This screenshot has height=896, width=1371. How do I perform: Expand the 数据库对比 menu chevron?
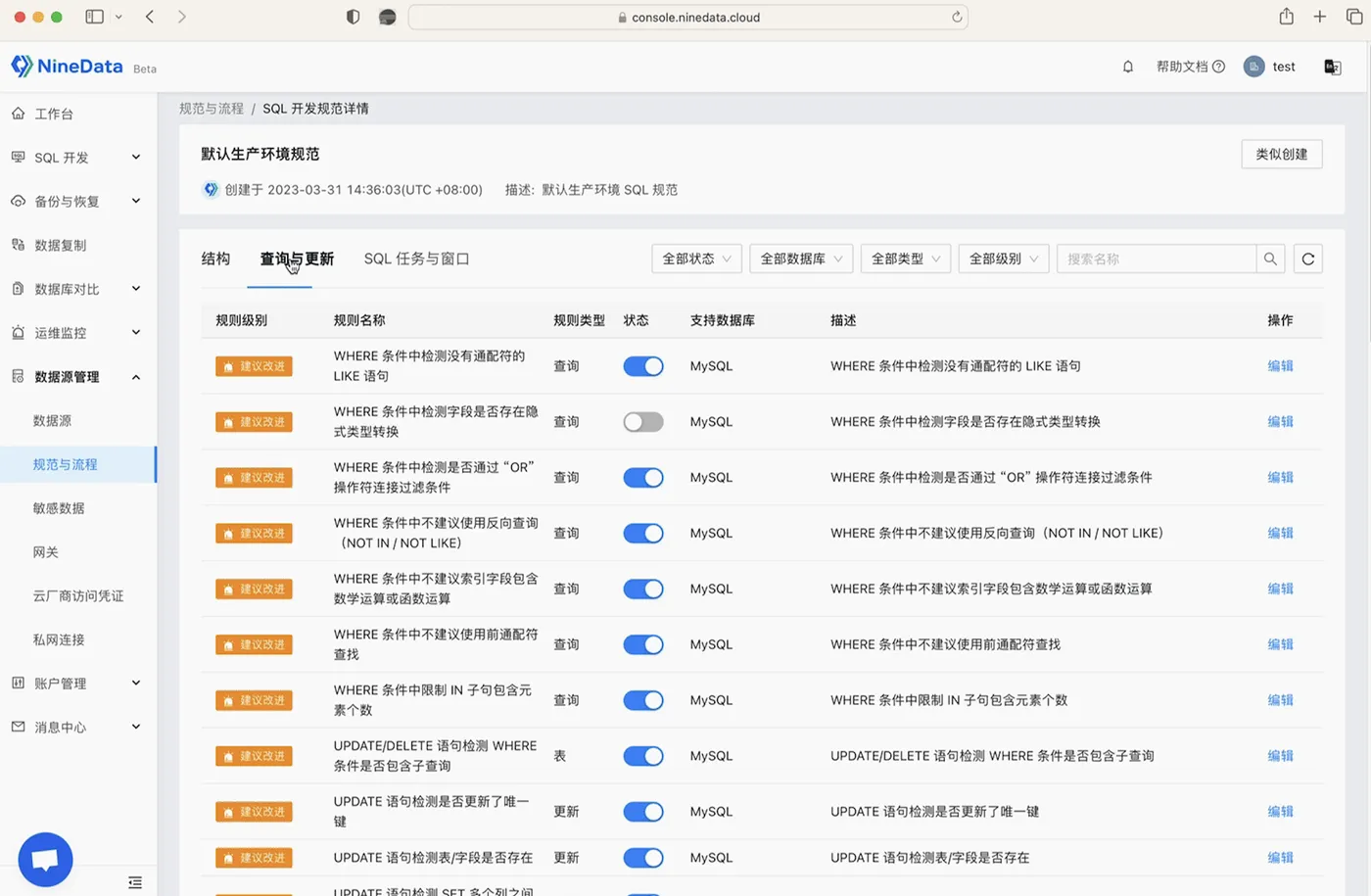tap(136, 289)
